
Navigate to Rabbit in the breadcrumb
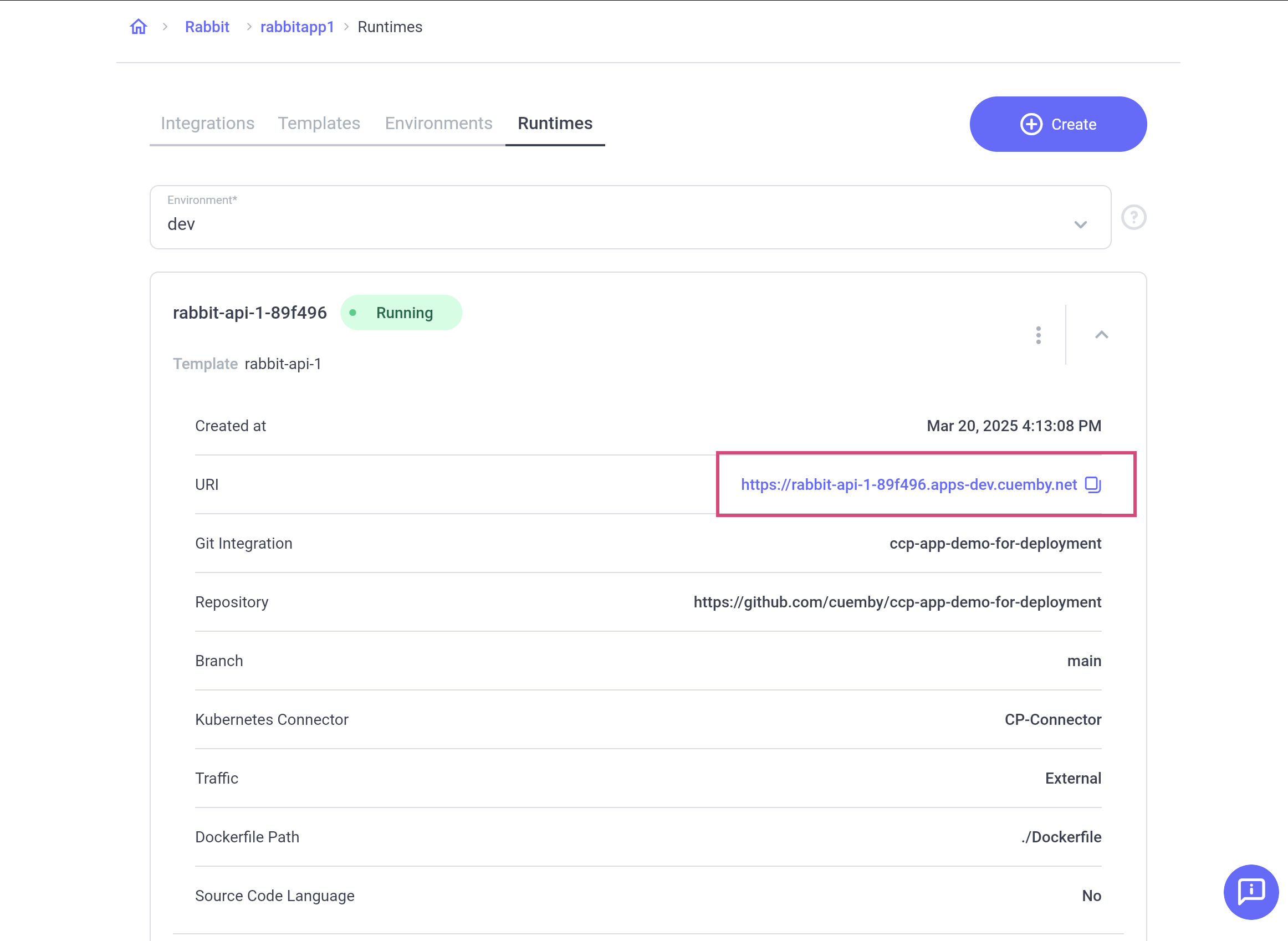pyautogui.click(x=207, y=26)
